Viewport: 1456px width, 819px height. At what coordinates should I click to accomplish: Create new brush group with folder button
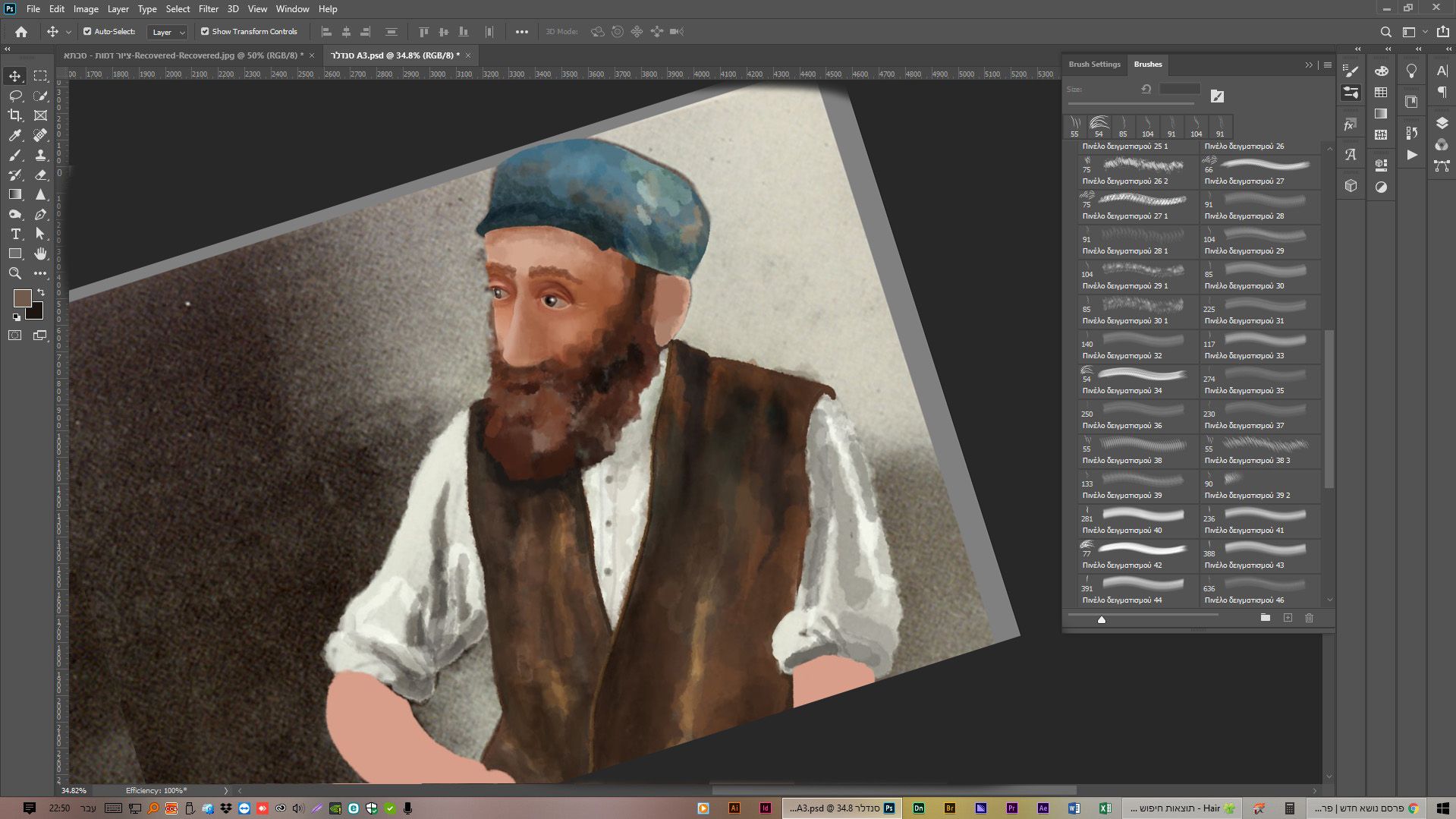coord(1265,618)
